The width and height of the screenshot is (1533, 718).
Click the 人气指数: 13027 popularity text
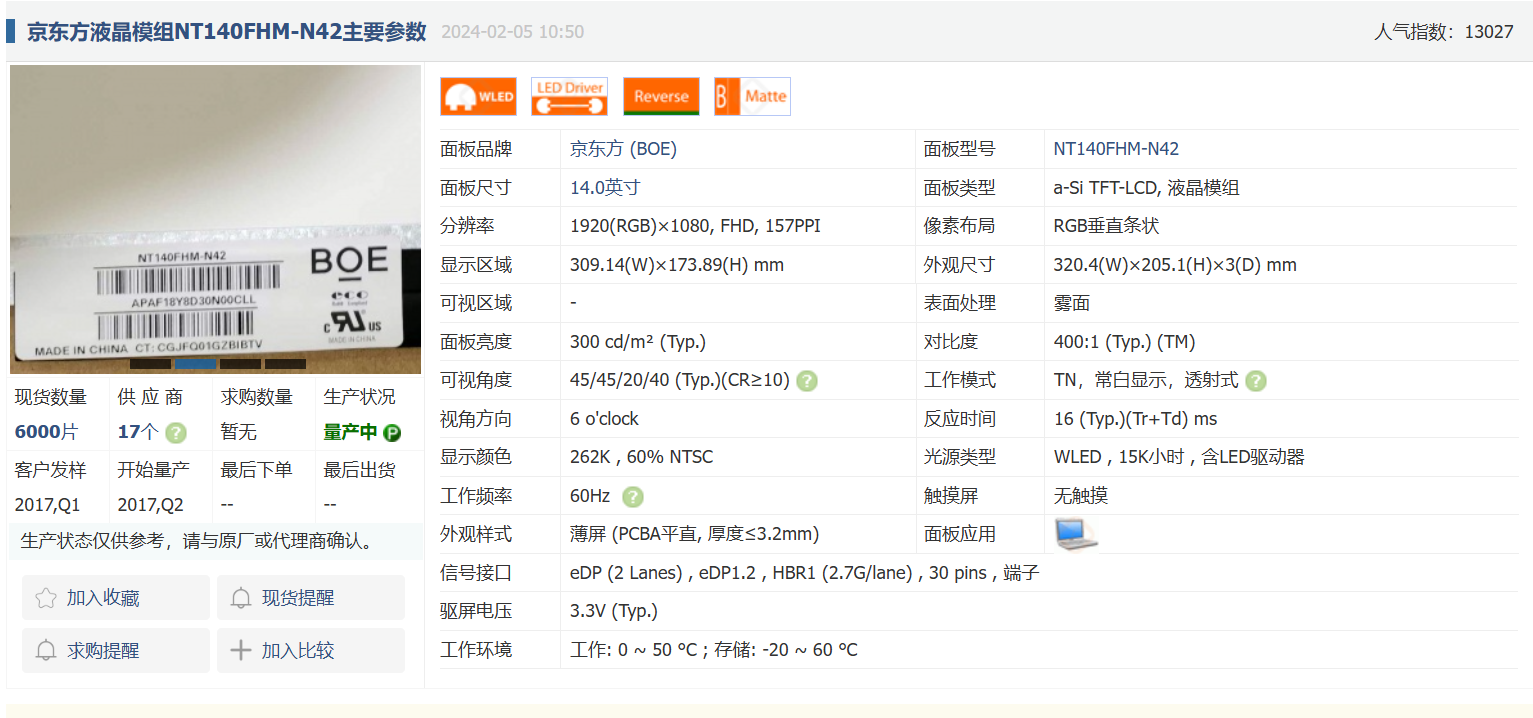coord(1444,31)
